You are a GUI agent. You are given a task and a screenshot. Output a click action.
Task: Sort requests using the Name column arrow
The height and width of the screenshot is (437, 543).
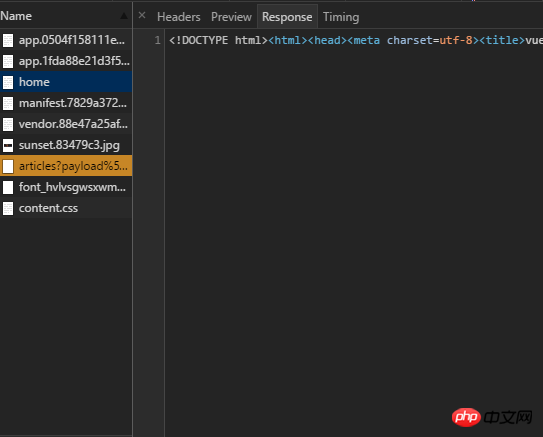124,16
